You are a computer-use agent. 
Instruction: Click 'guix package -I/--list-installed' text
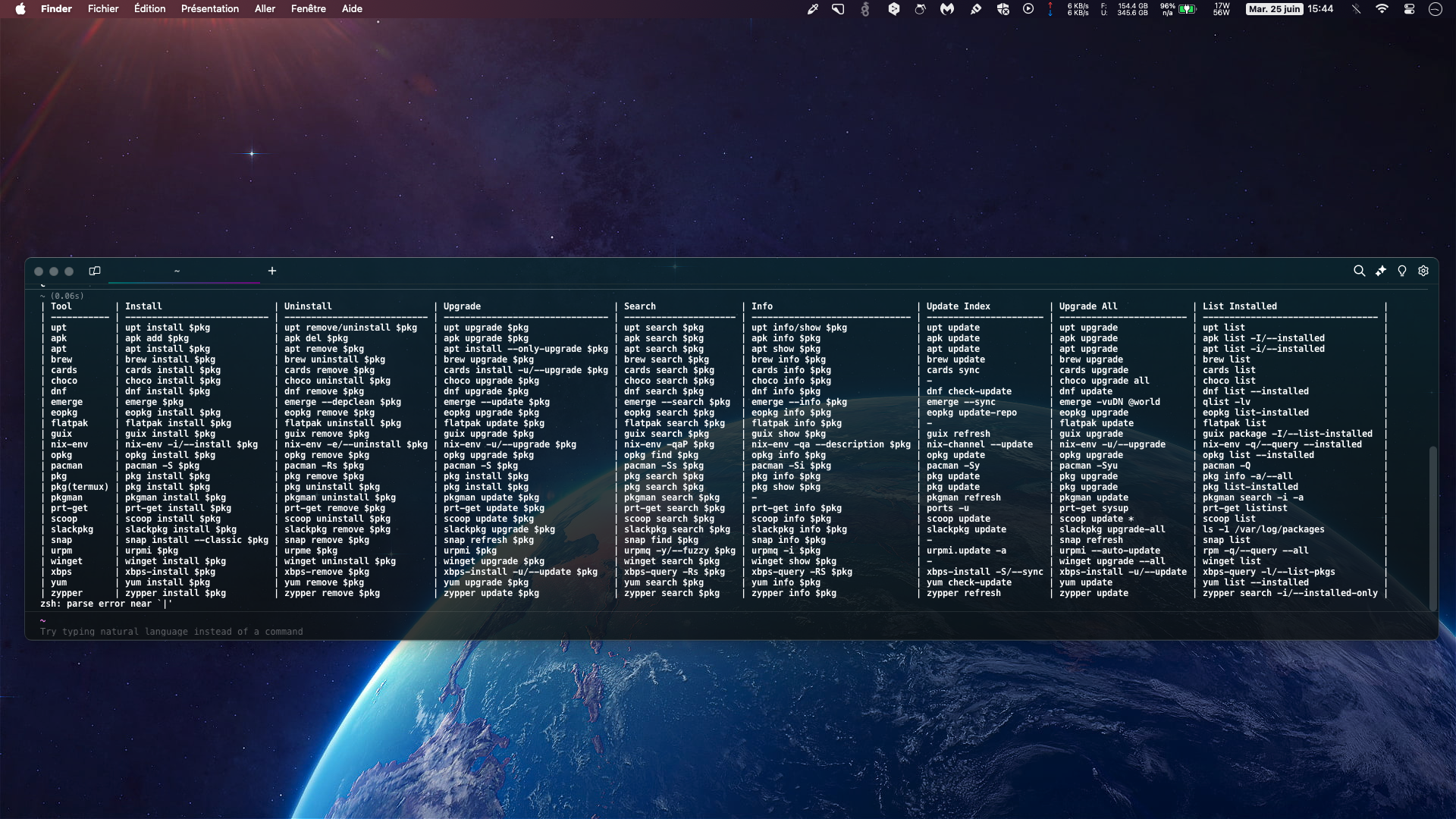(1288, 434)
